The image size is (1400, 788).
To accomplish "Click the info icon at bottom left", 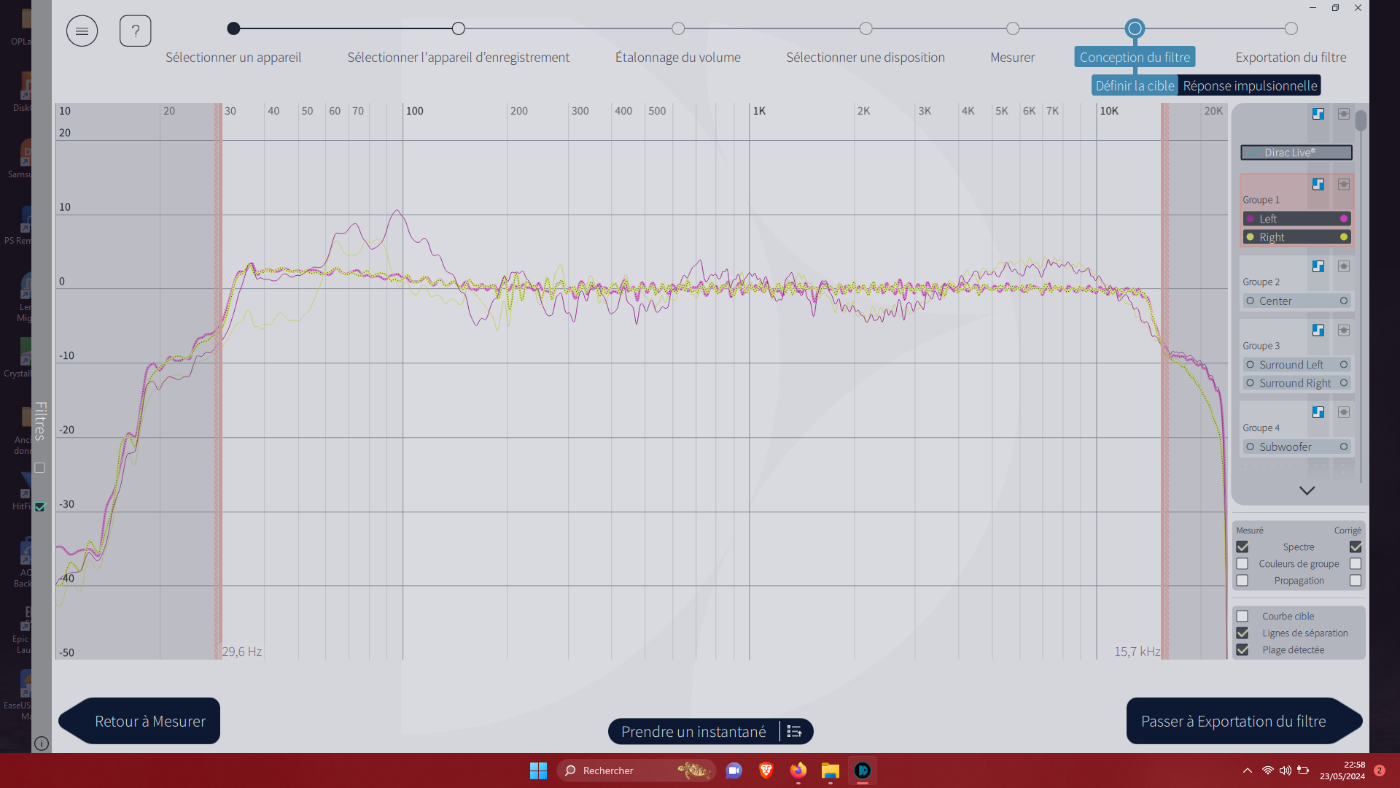I will pos(41,743).
